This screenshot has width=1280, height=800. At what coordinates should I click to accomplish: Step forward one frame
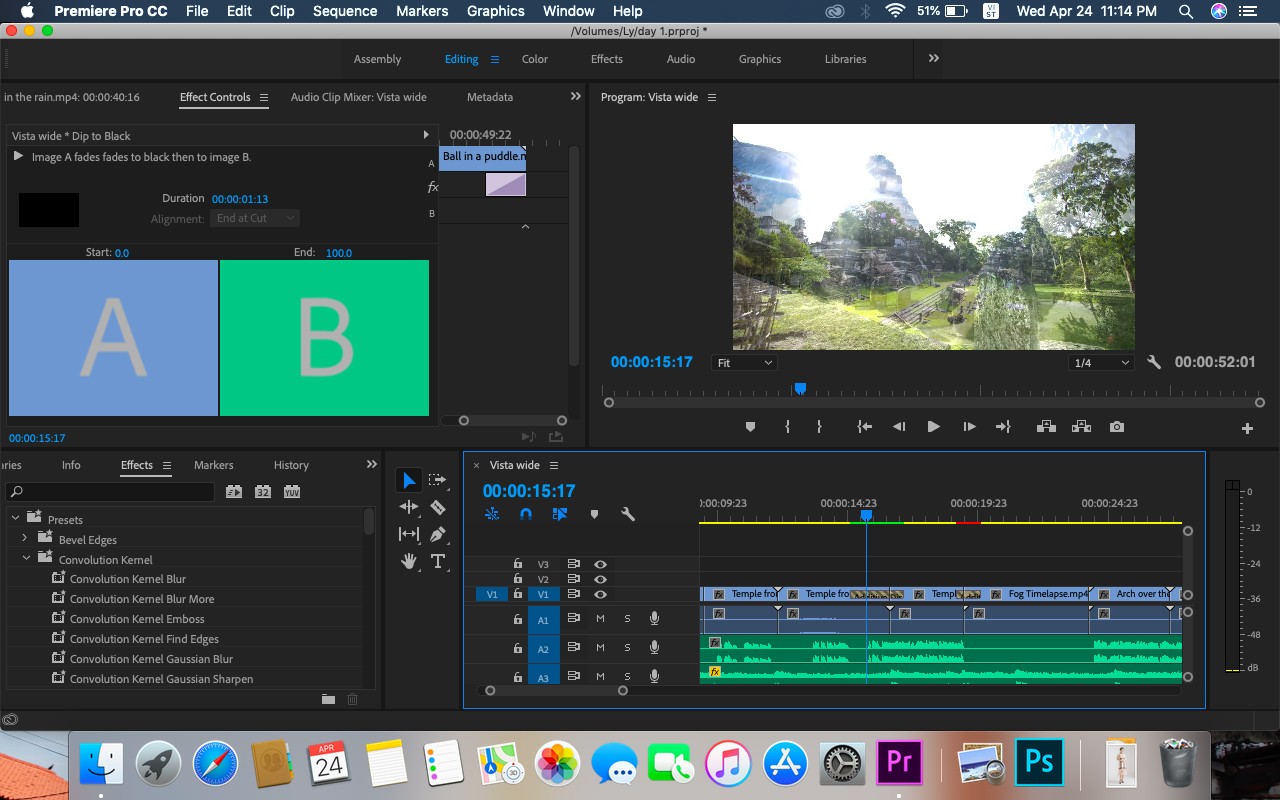(969, 427)
